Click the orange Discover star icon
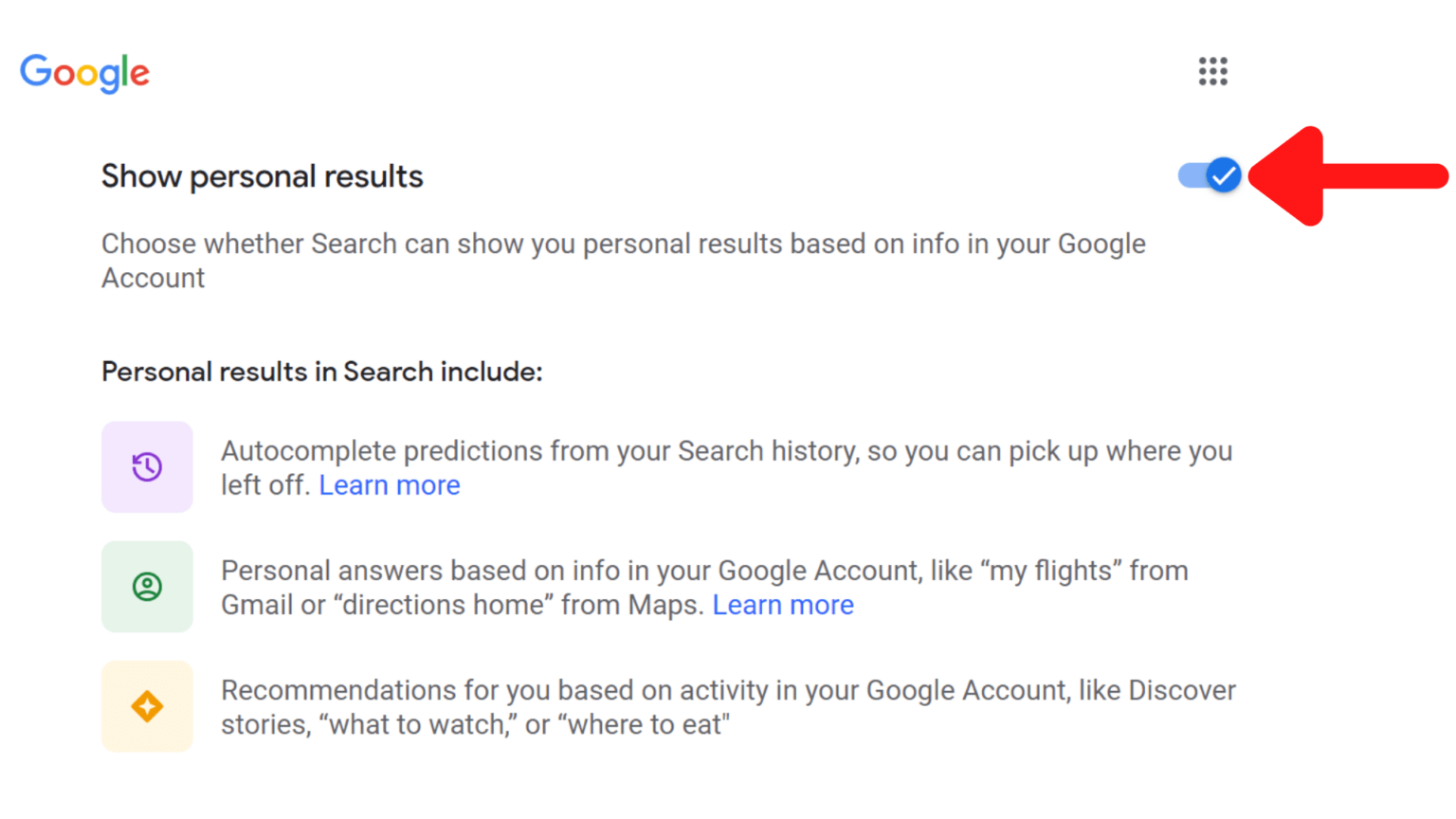 (147, 706)
